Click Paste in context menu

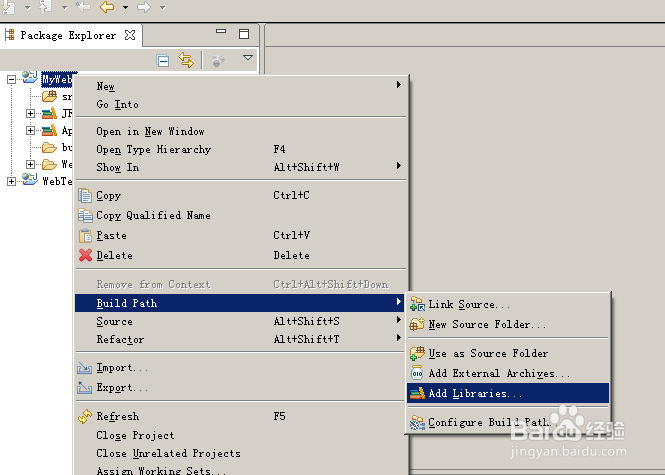[240, 235]
